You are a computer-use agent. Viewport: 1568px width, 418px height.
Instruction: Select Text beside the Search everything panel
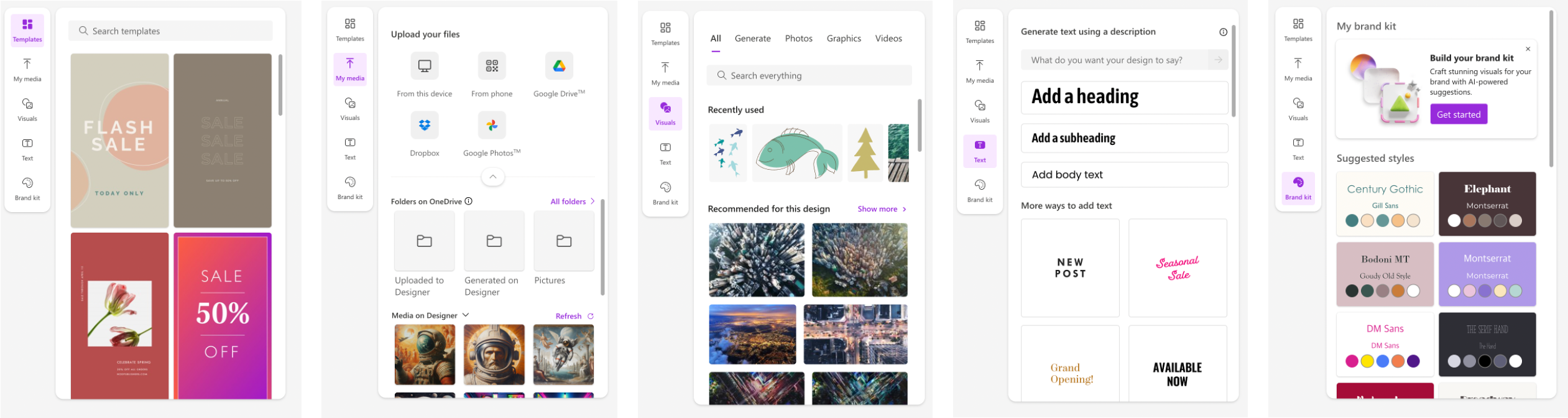pos(665,153)
